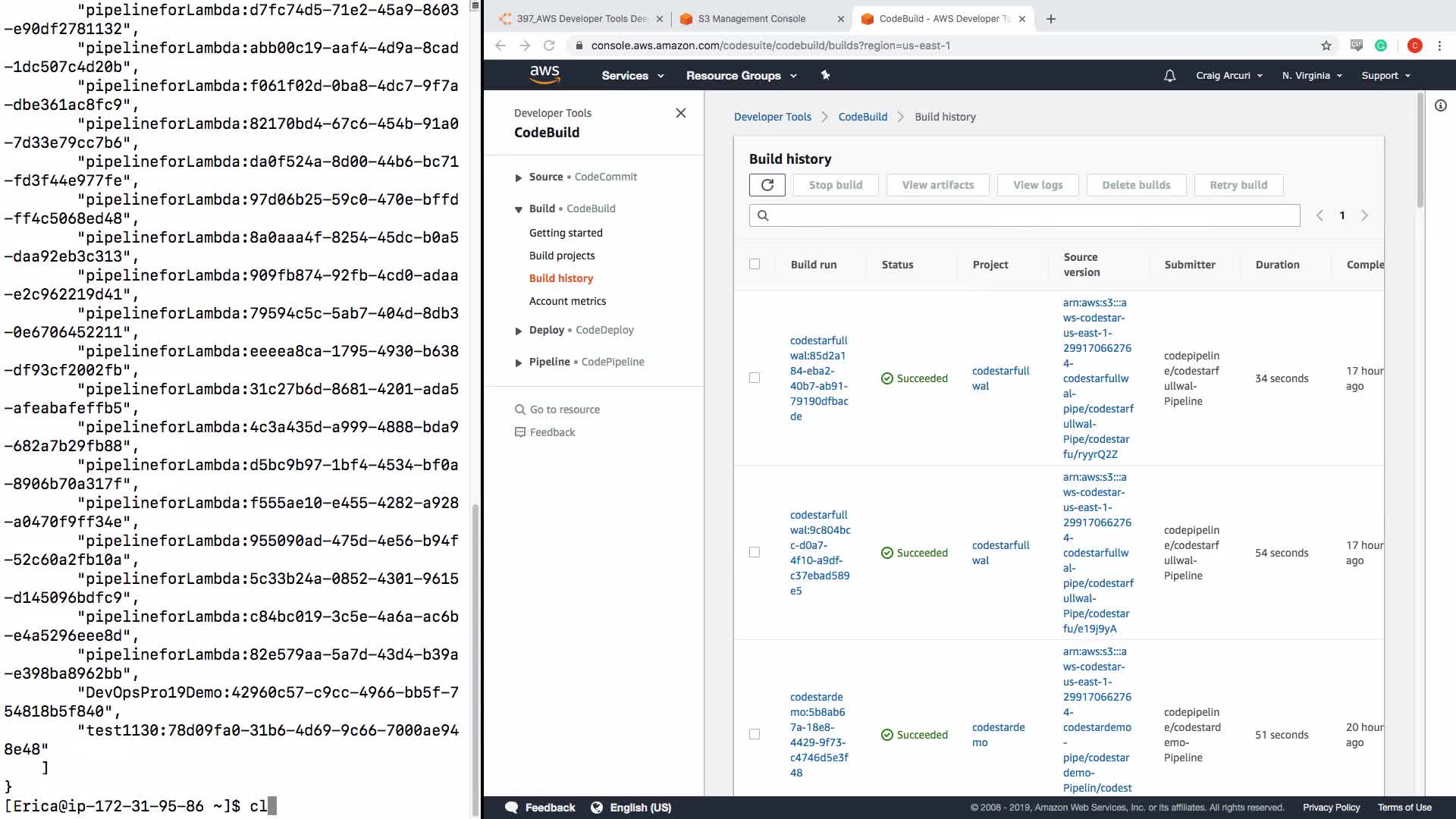Viewport: 1456px width, 819px height.
Task: Select all builds with header checkbox
Action: pos(754,264)
